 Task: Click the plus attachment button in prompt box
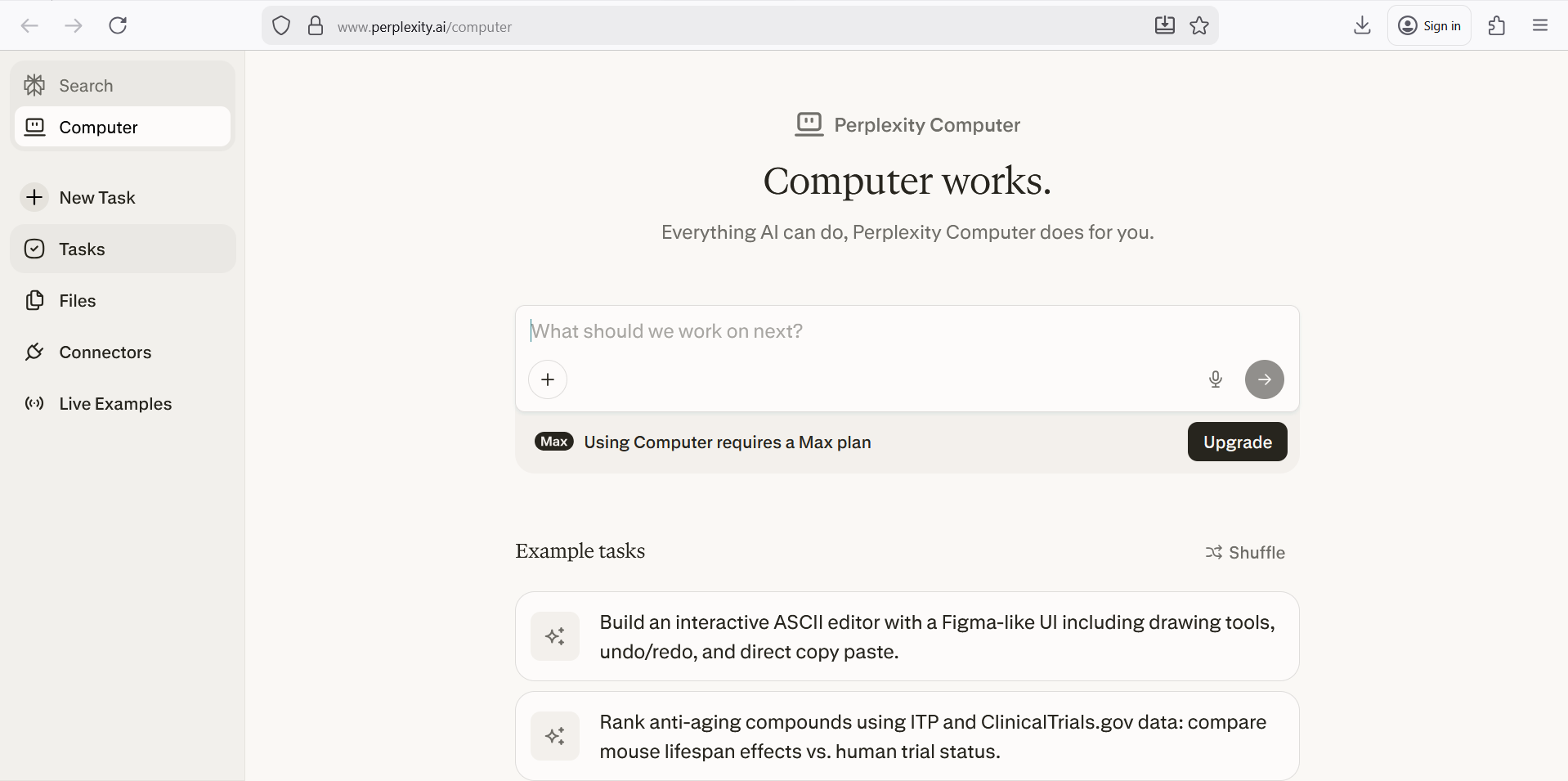548,379
